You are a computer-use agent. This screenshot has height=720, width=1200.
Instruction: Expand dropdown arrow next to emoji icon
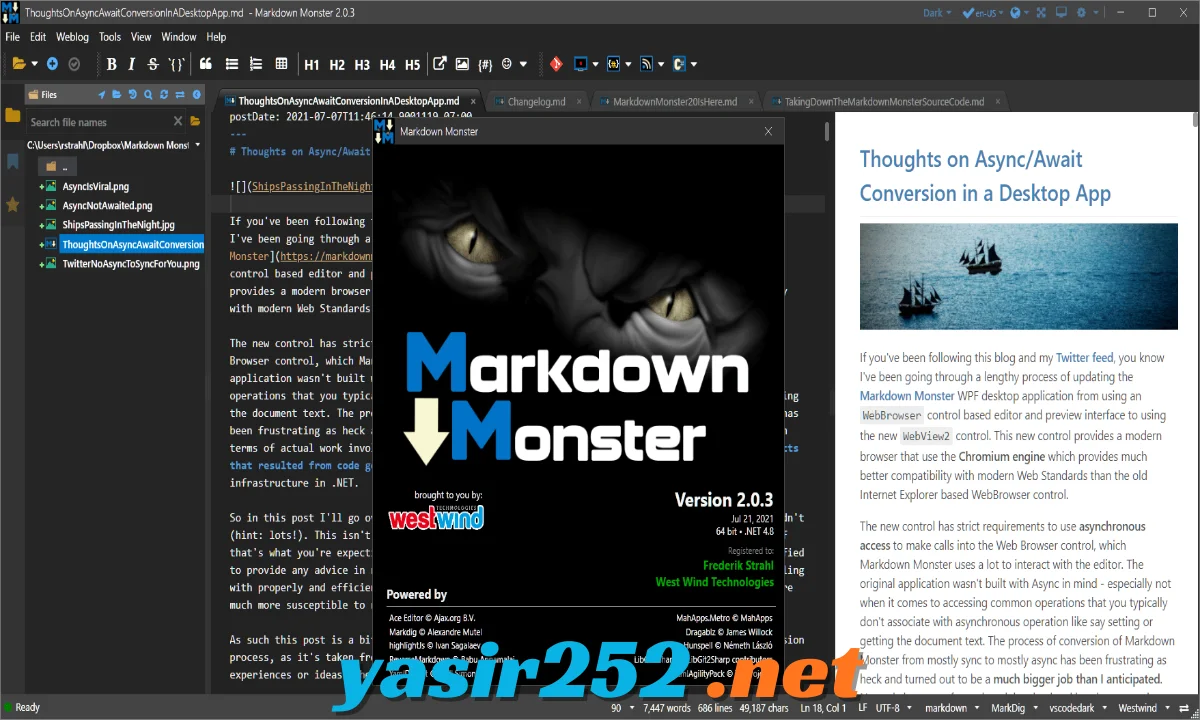click(524, 65)
